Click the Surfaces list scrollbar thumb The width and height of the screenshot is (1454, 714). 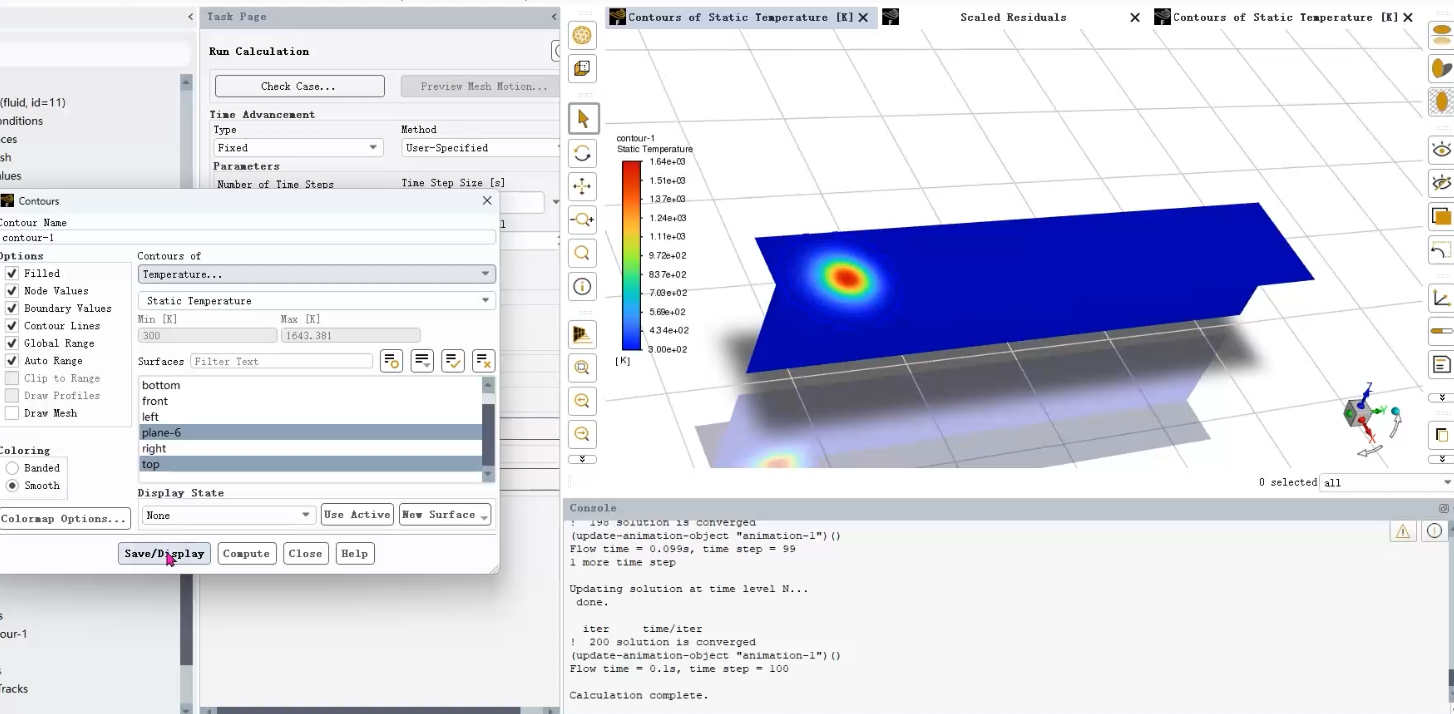489,435
